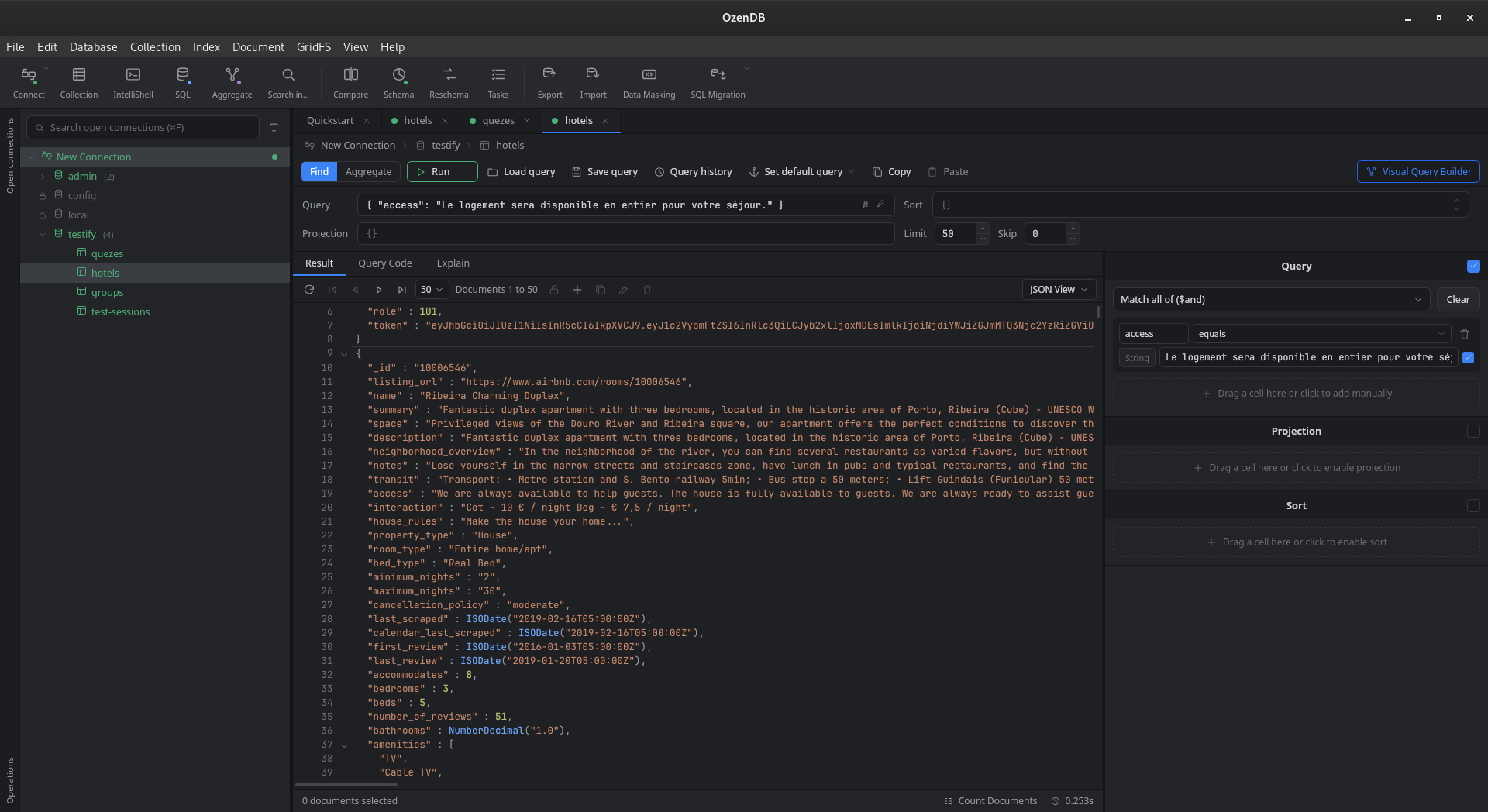Enable the Sort section checkbox
Viewport: 1488px width, 812px height.
click(x=1473, y=505)
